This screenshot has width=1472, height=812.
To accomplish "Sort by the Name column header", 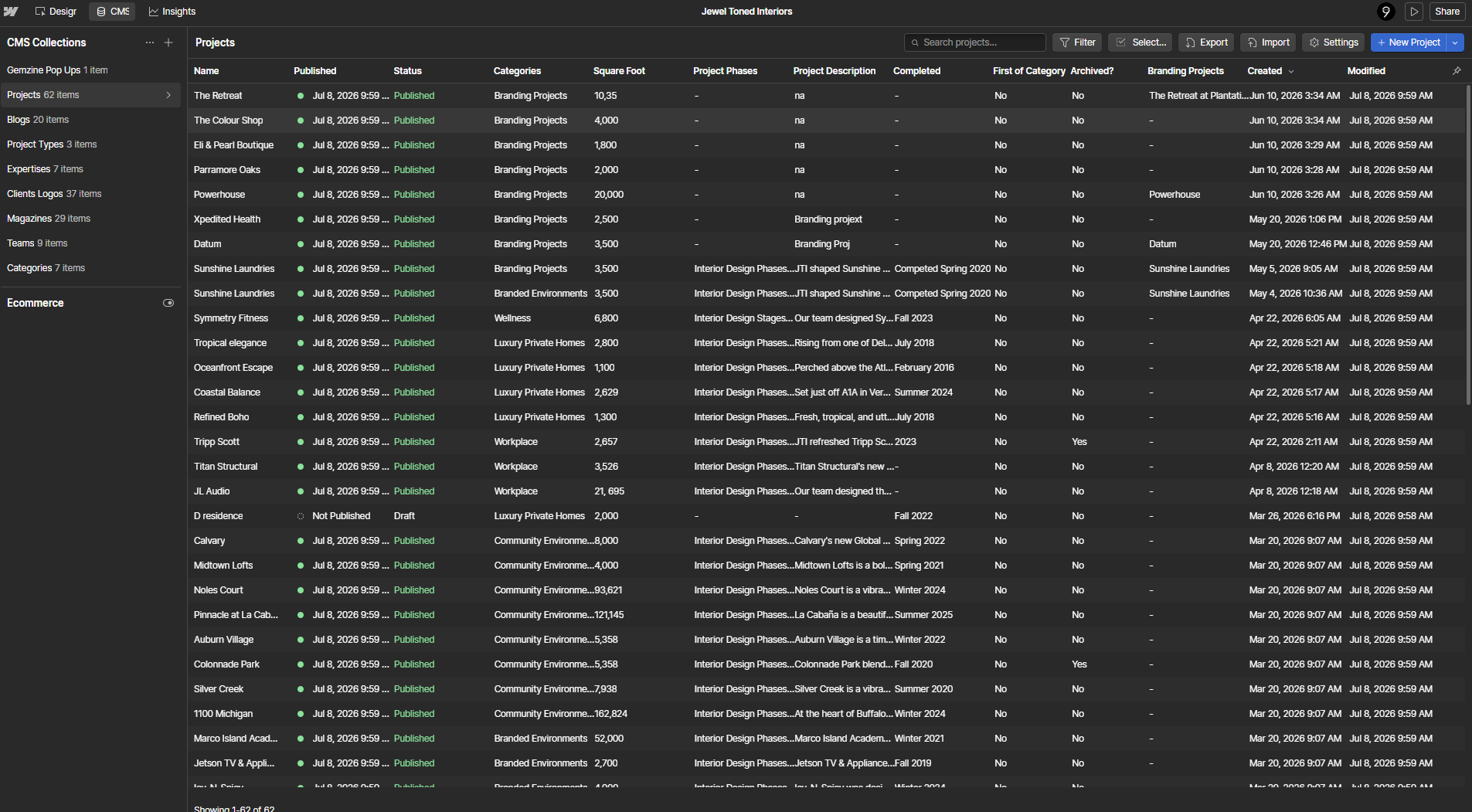I will point(206,71).
